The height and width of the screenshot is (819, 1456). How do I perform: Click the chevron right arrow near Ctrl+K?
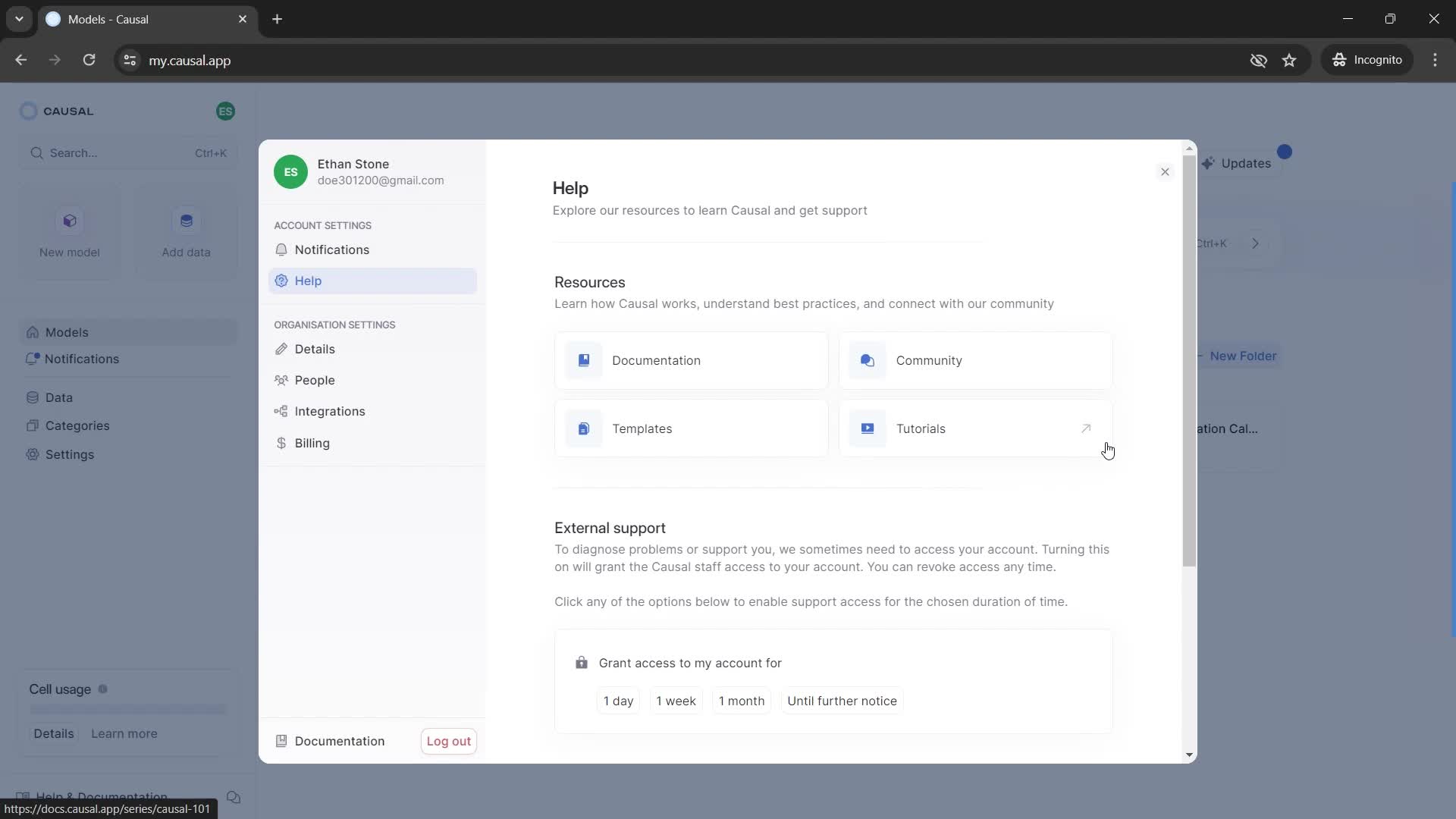click(1255, 243)
